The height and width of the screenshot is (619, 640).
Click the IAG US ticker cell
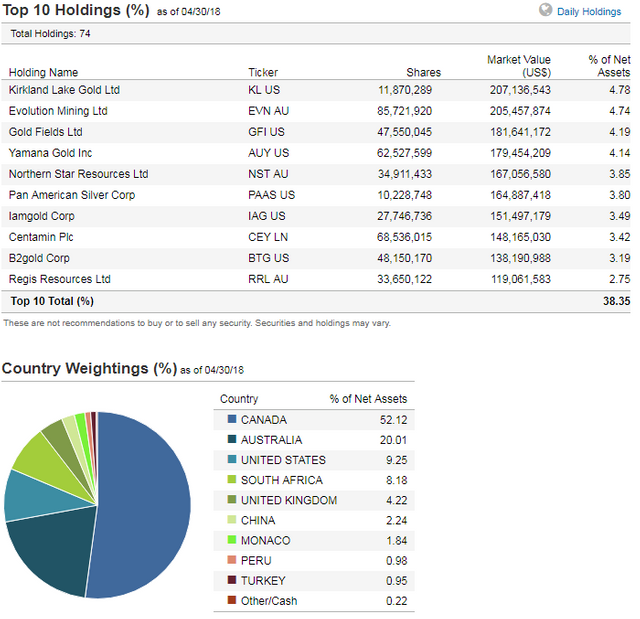point(267,216)
